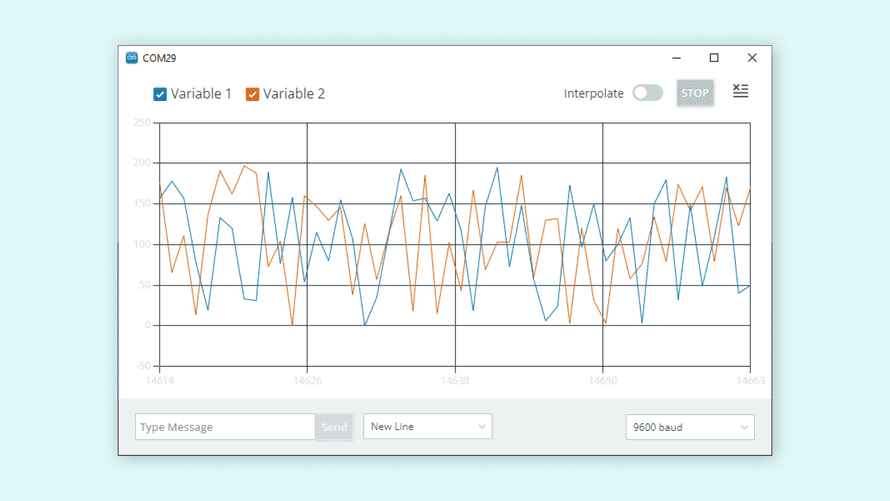Click the 14638 x-axis tick label

[x=455, y=381]
